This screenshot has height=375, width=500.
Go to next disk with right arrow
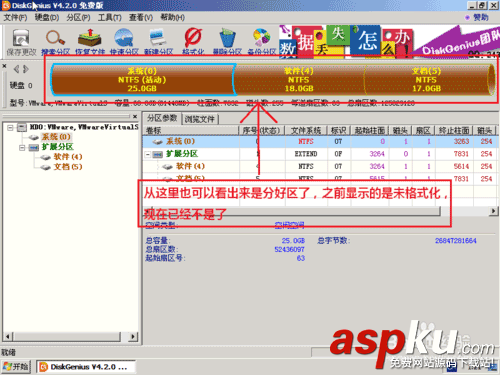coord(26,69)
